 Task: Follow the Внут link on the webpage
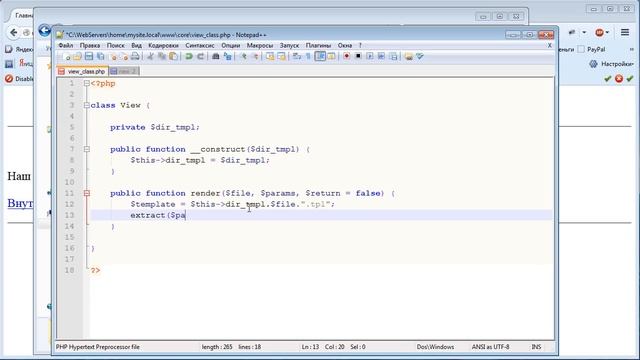(x=20, y=203)
